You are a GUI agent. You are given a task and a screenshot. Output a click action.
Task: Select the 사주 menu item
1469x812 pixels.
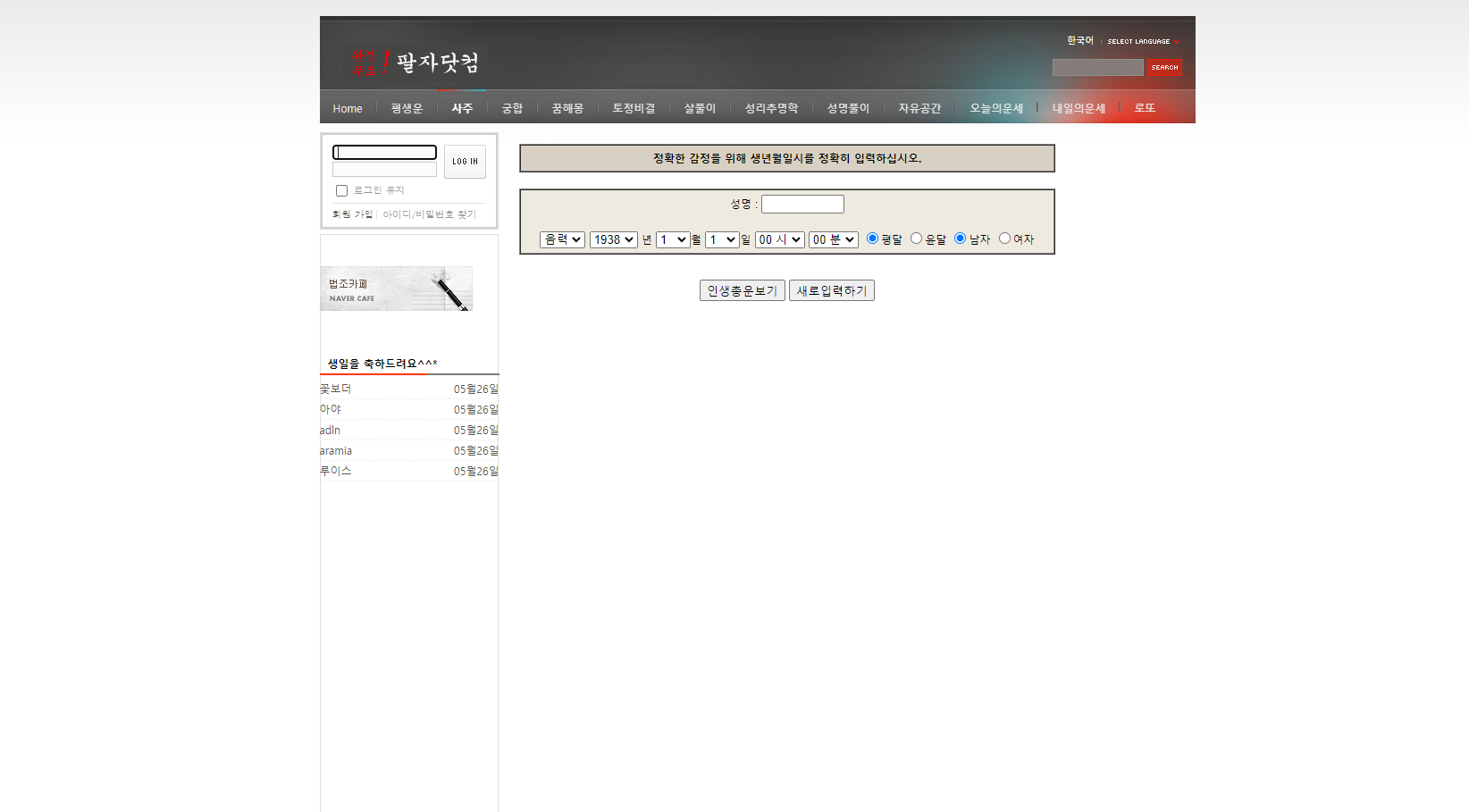(x=462, y=108)
